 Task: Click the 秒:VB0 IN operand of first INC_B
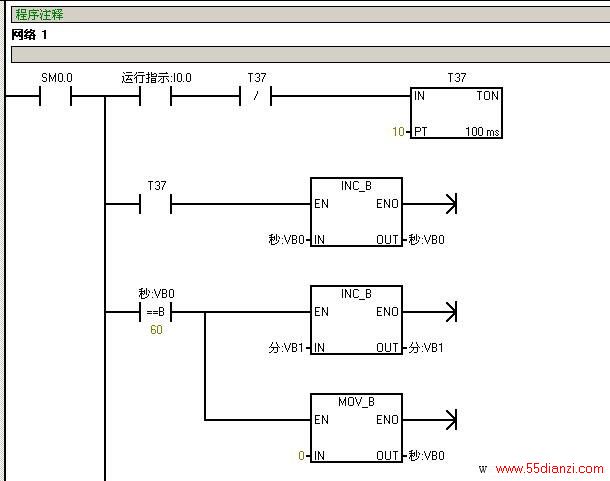286,240
